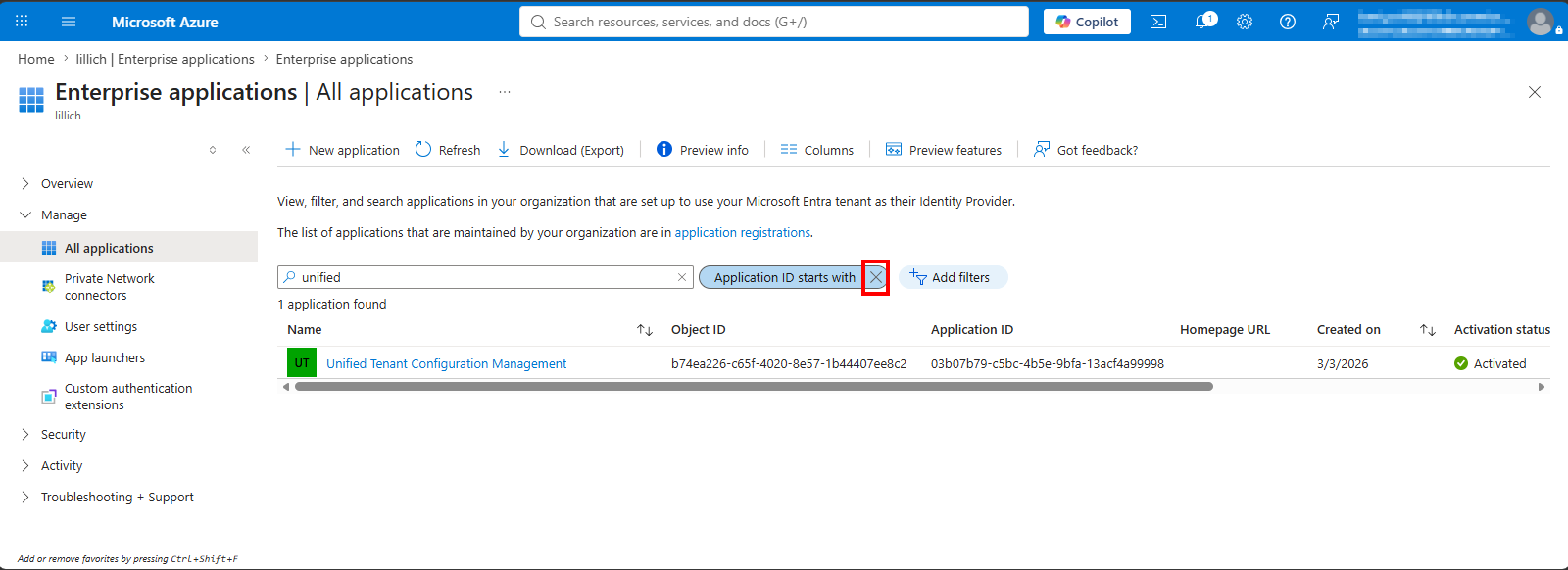Focus the global search resources box
1568x570 pixels.
point(774,22)
